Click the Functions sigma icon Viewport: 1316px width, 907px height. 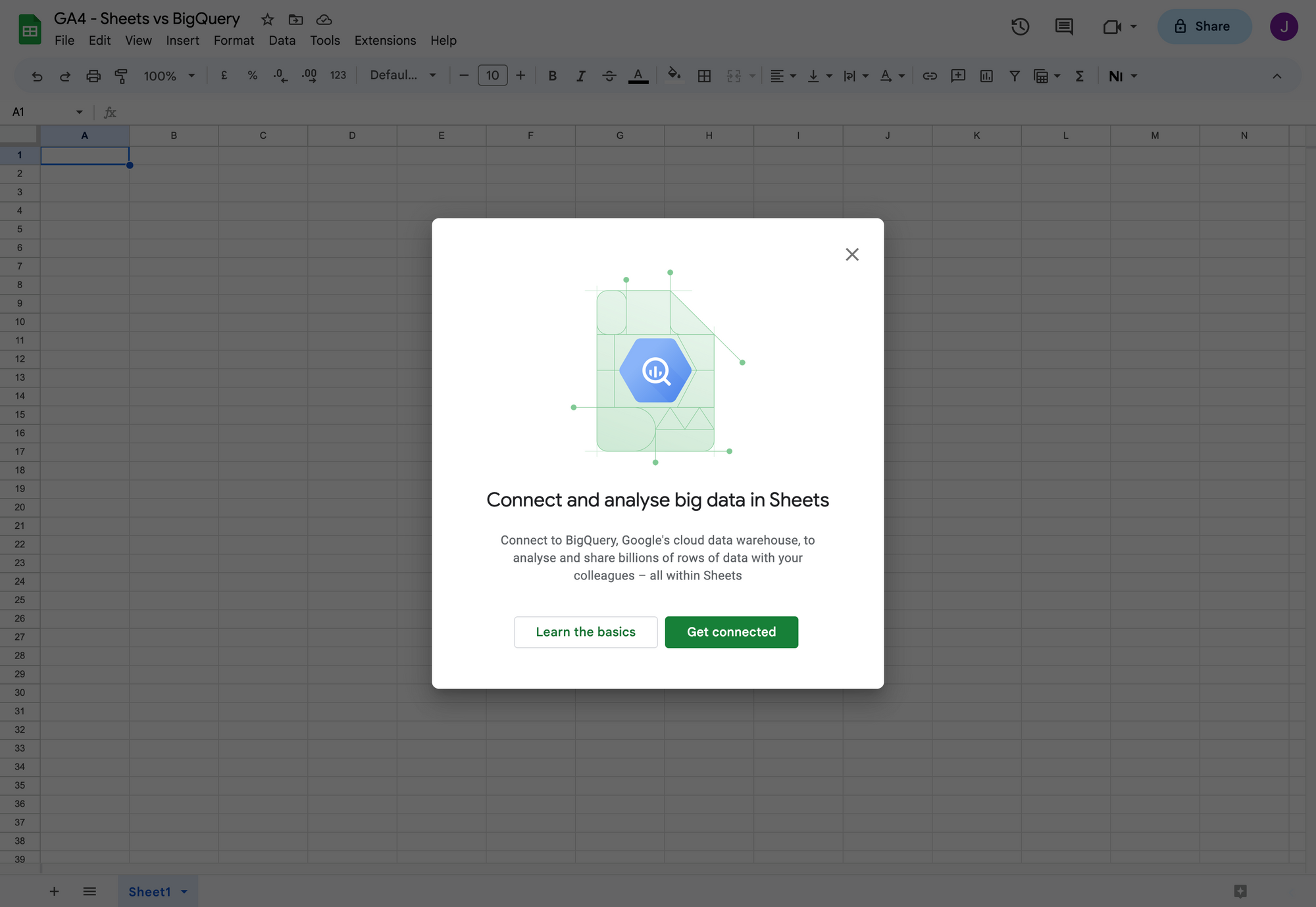(1080, 76)
